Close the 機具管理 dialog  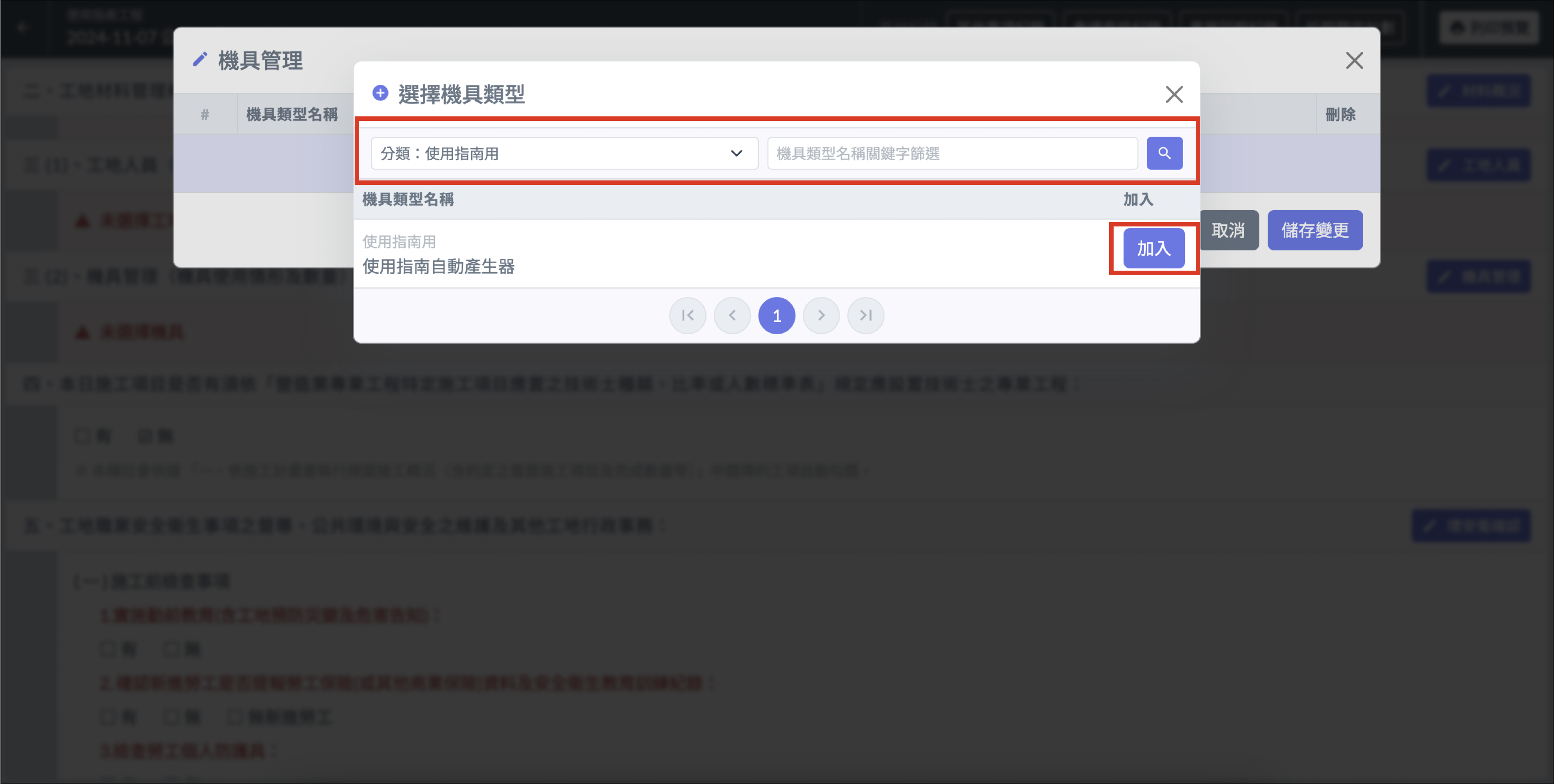(x=1354, y=60)
